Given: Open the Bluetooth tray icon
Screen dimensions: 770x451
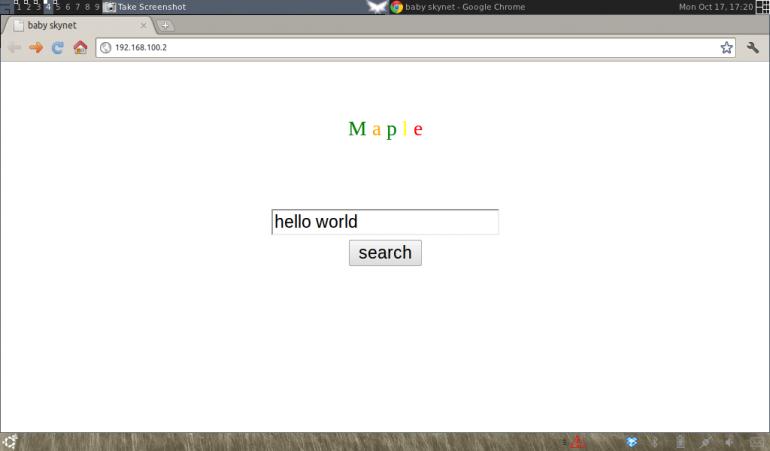Looking at the screenshot, I should [x=654, y=442].
